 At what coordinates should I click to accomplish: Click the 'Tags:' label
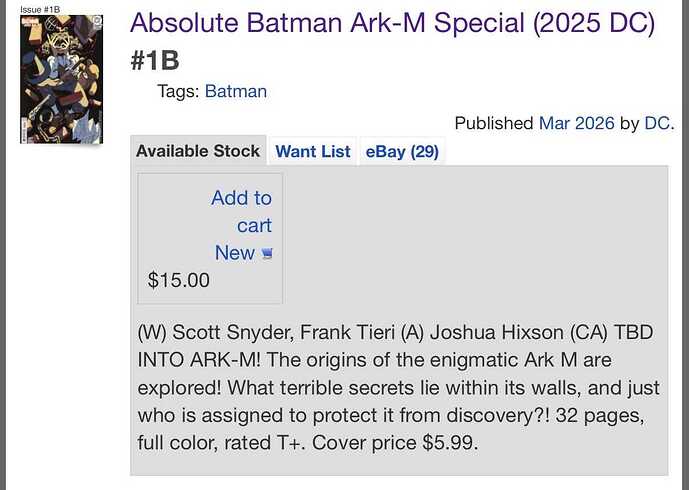(x=178, y=91)
